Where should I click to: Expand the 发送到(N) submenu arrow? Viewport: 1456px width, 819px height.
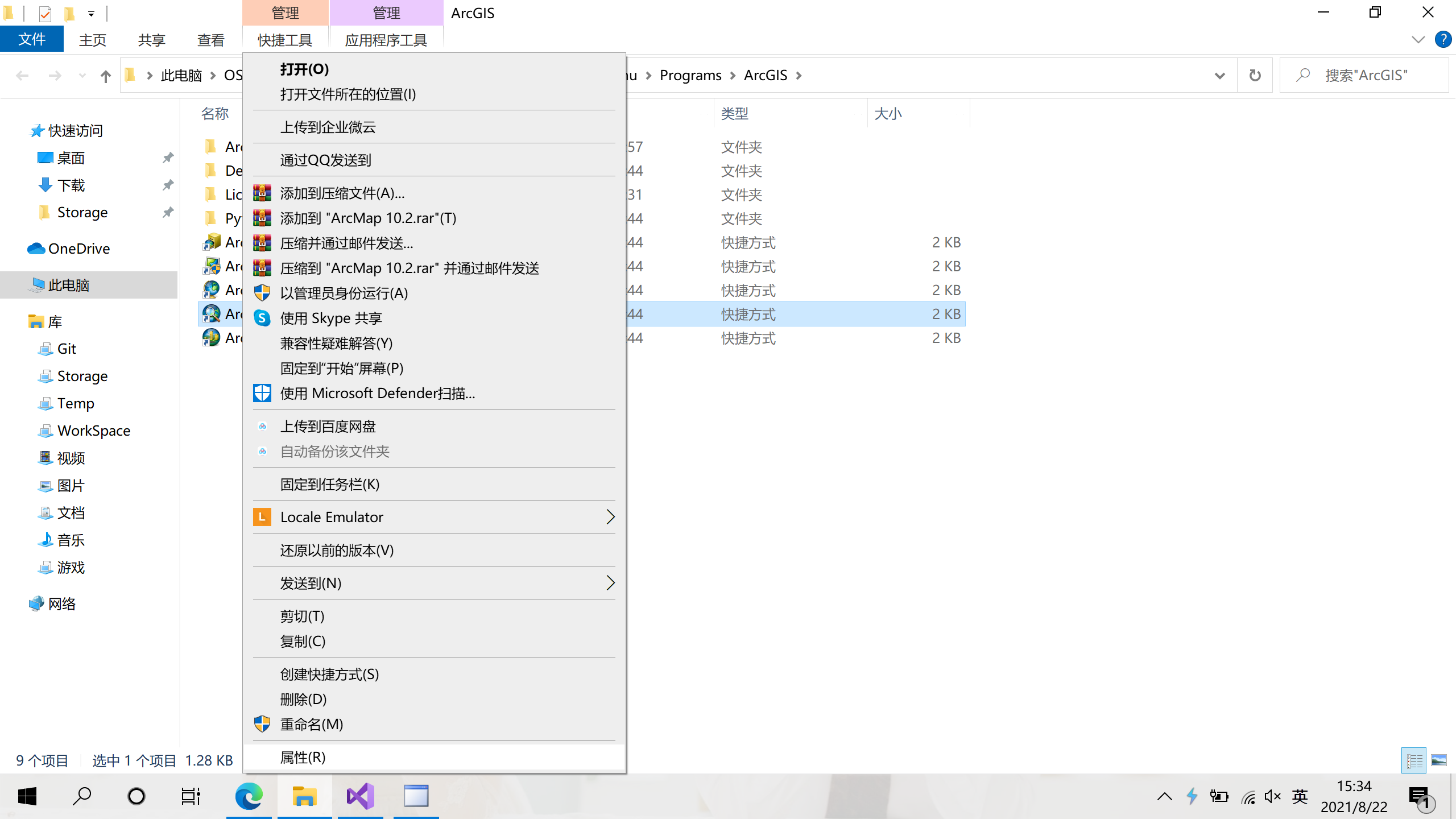(x=610, y=583)
